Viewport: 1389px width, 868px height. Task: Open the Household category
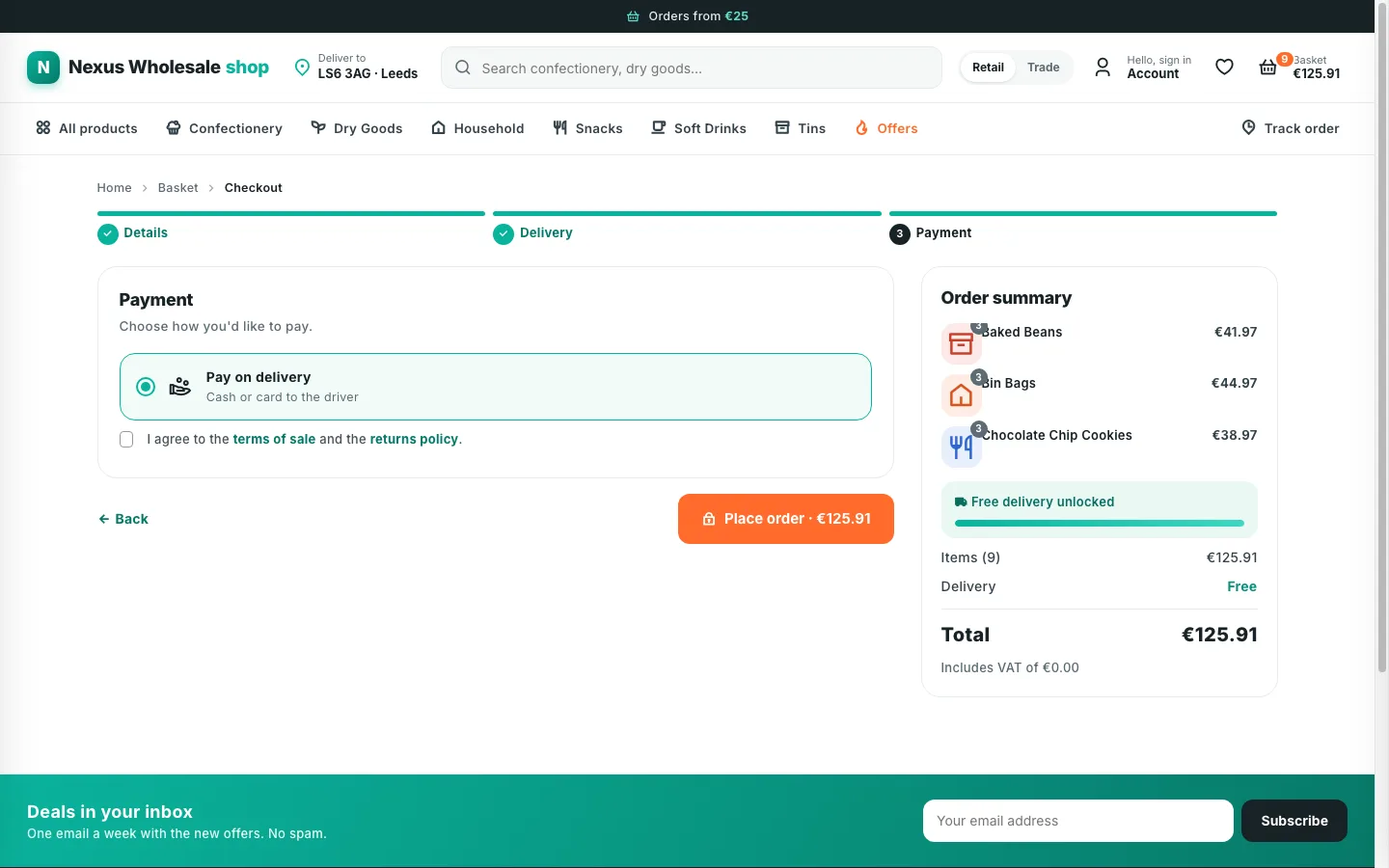[x=477, y=128]
